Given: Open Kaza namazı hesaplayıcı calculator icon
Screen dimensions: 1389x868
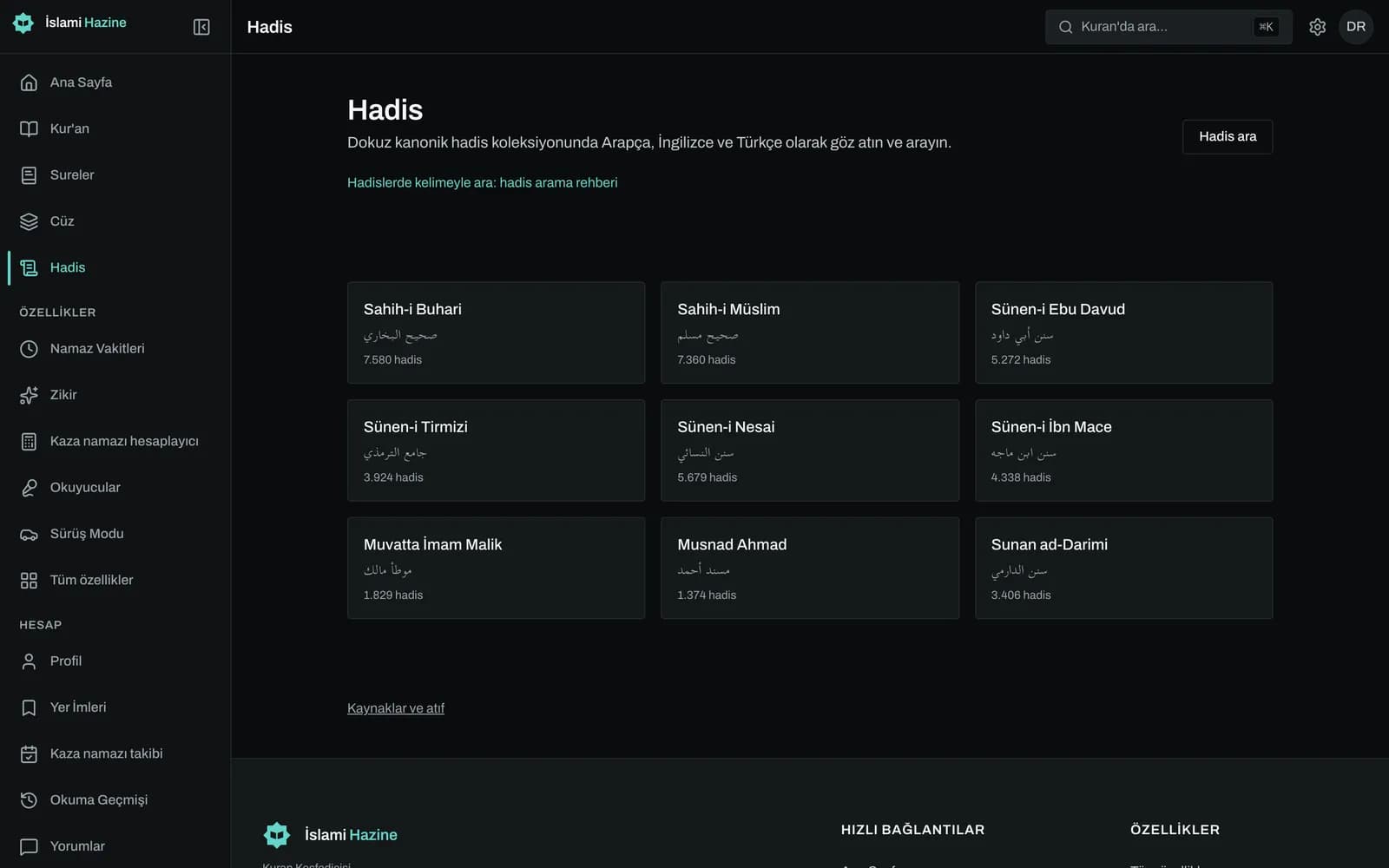Looking at the screenshot, I should pos(29,442).
